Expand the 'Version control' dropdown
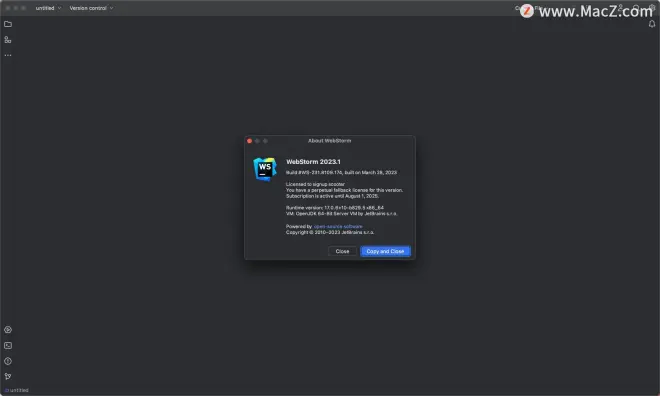Viewport: 660px width, 396px height. [91, 8]
